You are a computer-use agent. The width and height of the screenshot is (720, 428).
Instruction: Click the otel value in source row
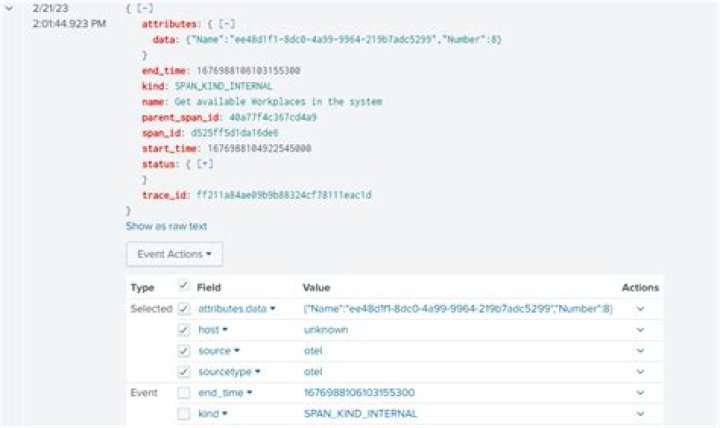point(313,351)
